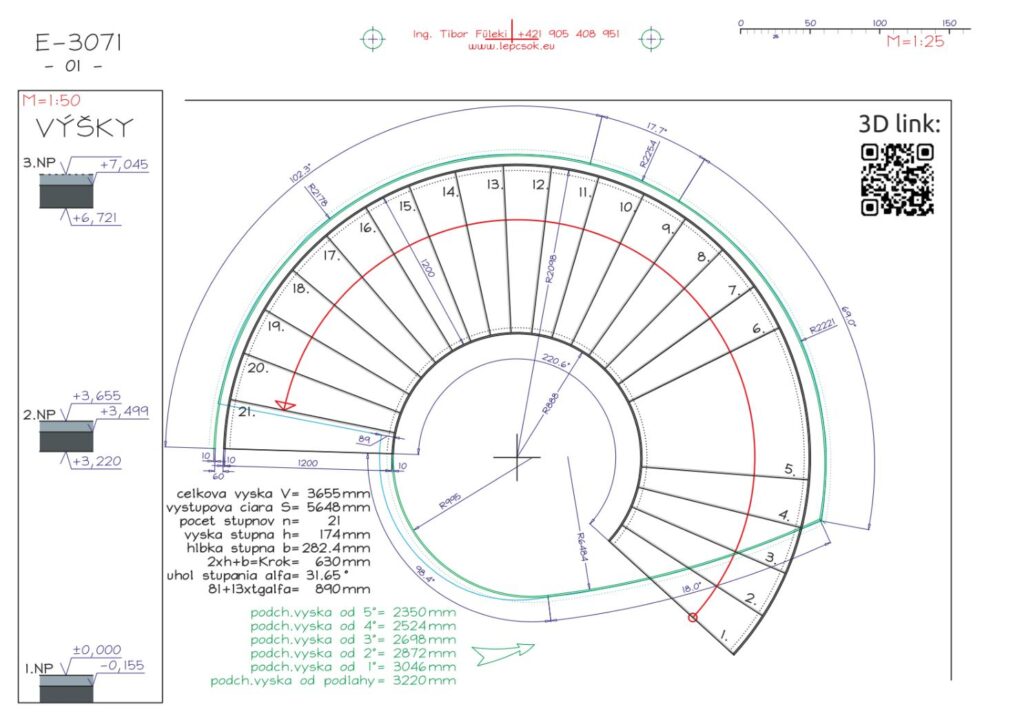Screen dimensions: 1024x720
Task: Click the E-3071 drawing number title
Action: click(x=79, y=42)
